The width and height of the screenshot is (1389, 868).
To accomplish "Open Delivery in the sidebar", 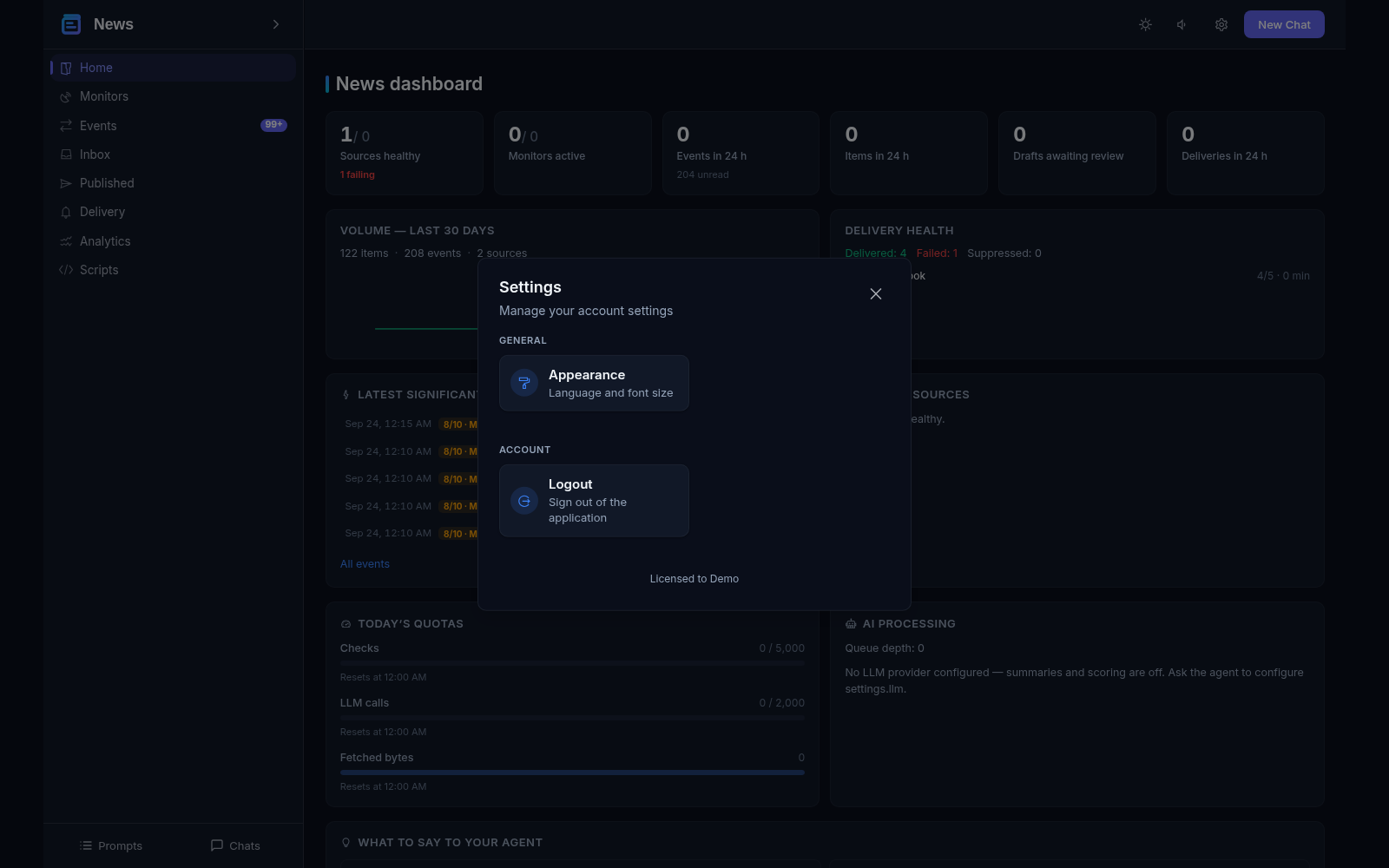I will [174, 212].
